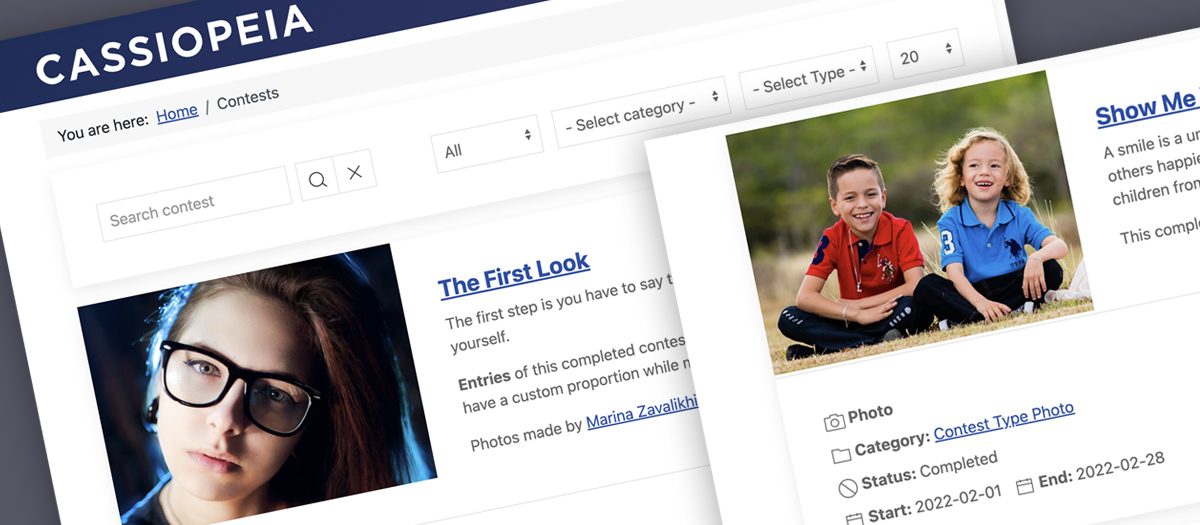This screenshot has height=525, width=1200.
Task: Click the camera icon beside Photo
Action: coord(834,422)
